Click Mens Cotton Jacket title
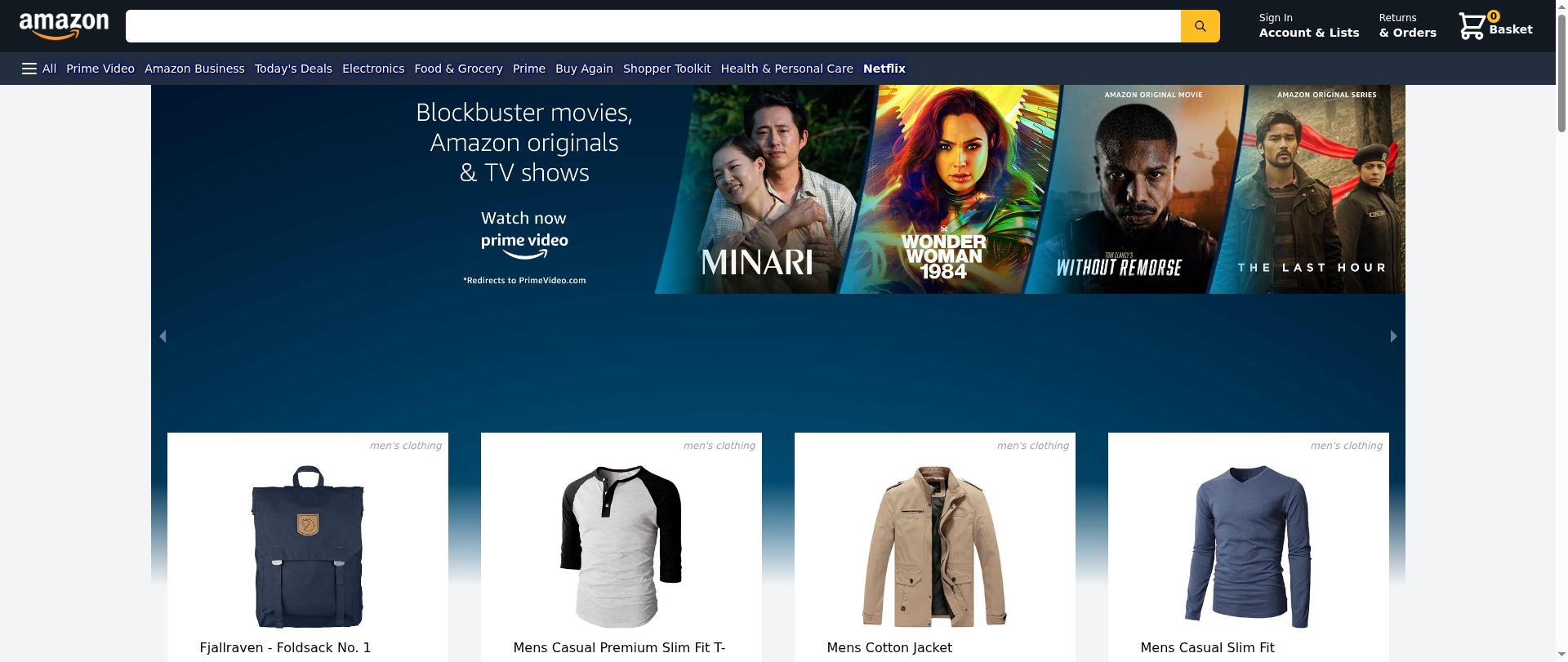 point(889,647)
